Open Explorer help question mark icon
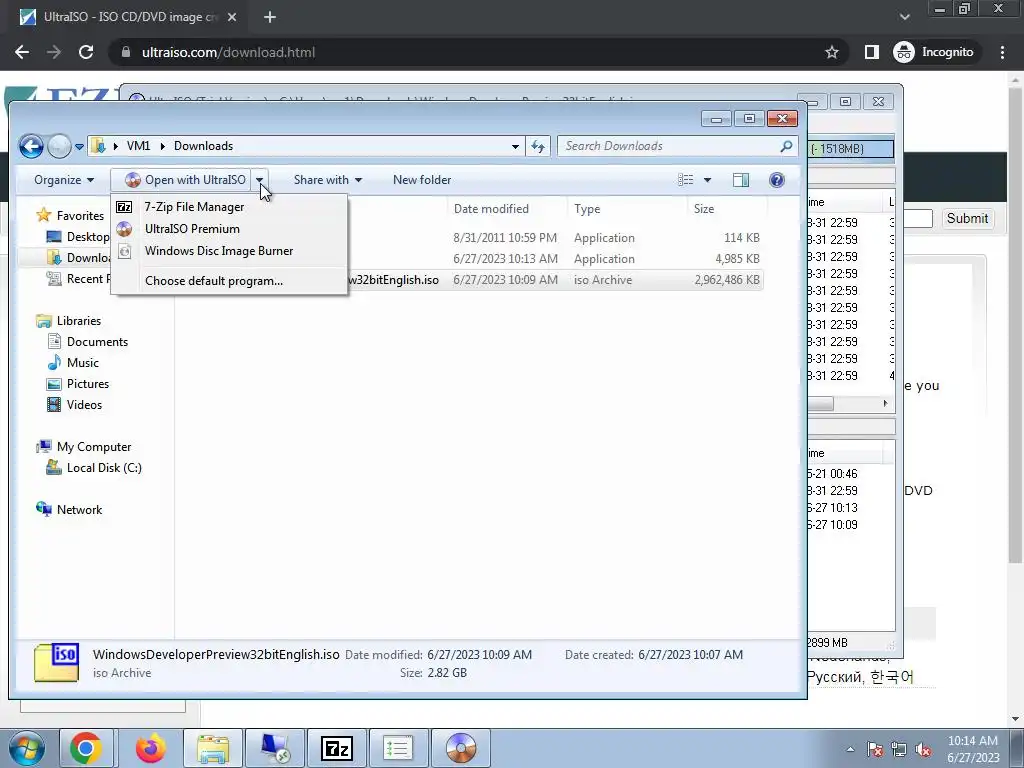The width and height of the screenshot is (1024, 768). pos(776,180)
